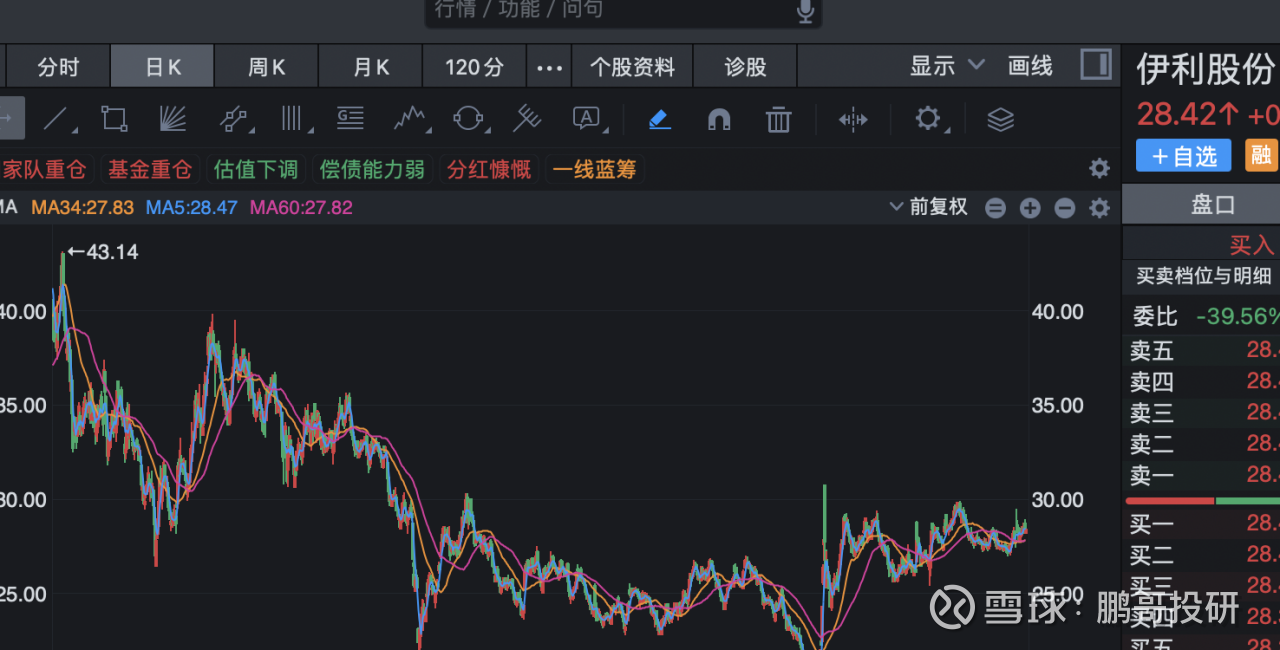Viewport: 1280px width, 650px height.
Task: Pick the fan lines drawing tool
Action: pos(173,120)
